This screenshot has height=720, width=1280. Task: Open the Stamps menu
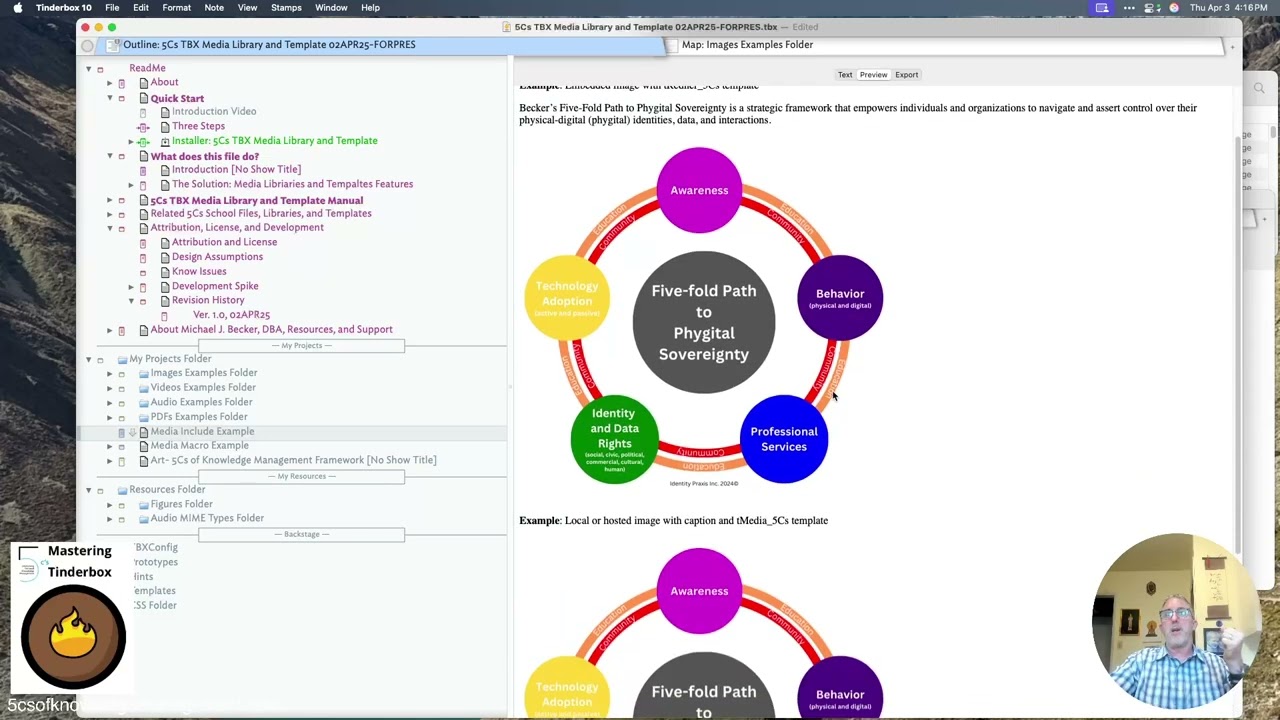tap(286, 8)
